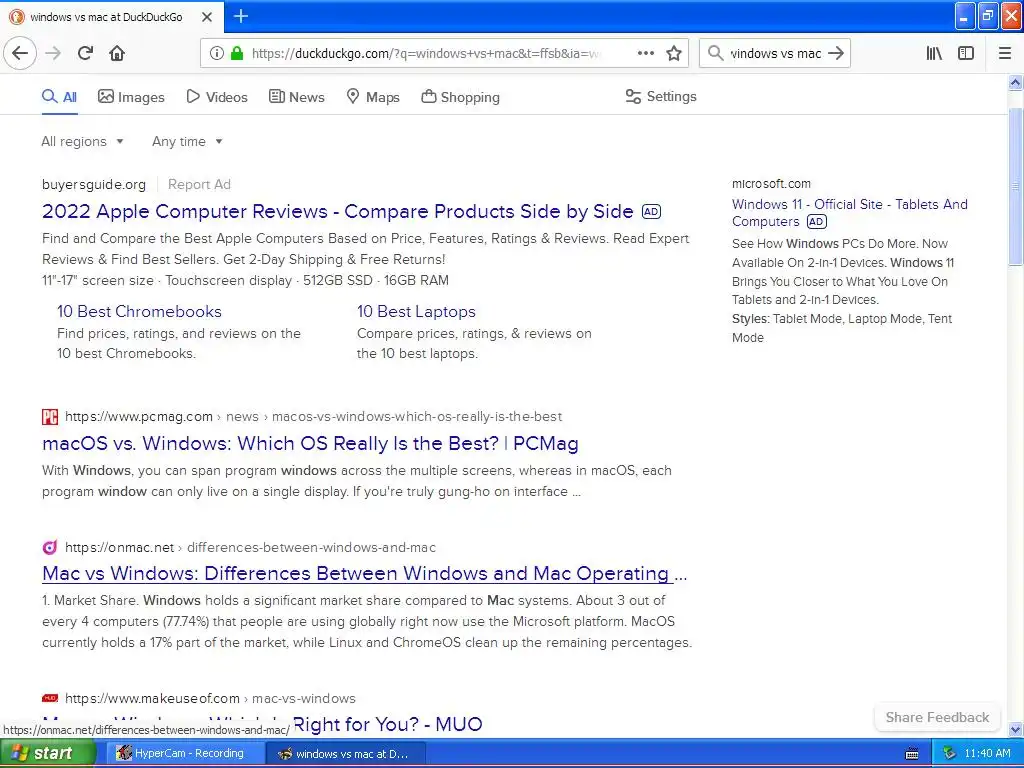Click the page scrollbar up arrow

[1016, 82]
